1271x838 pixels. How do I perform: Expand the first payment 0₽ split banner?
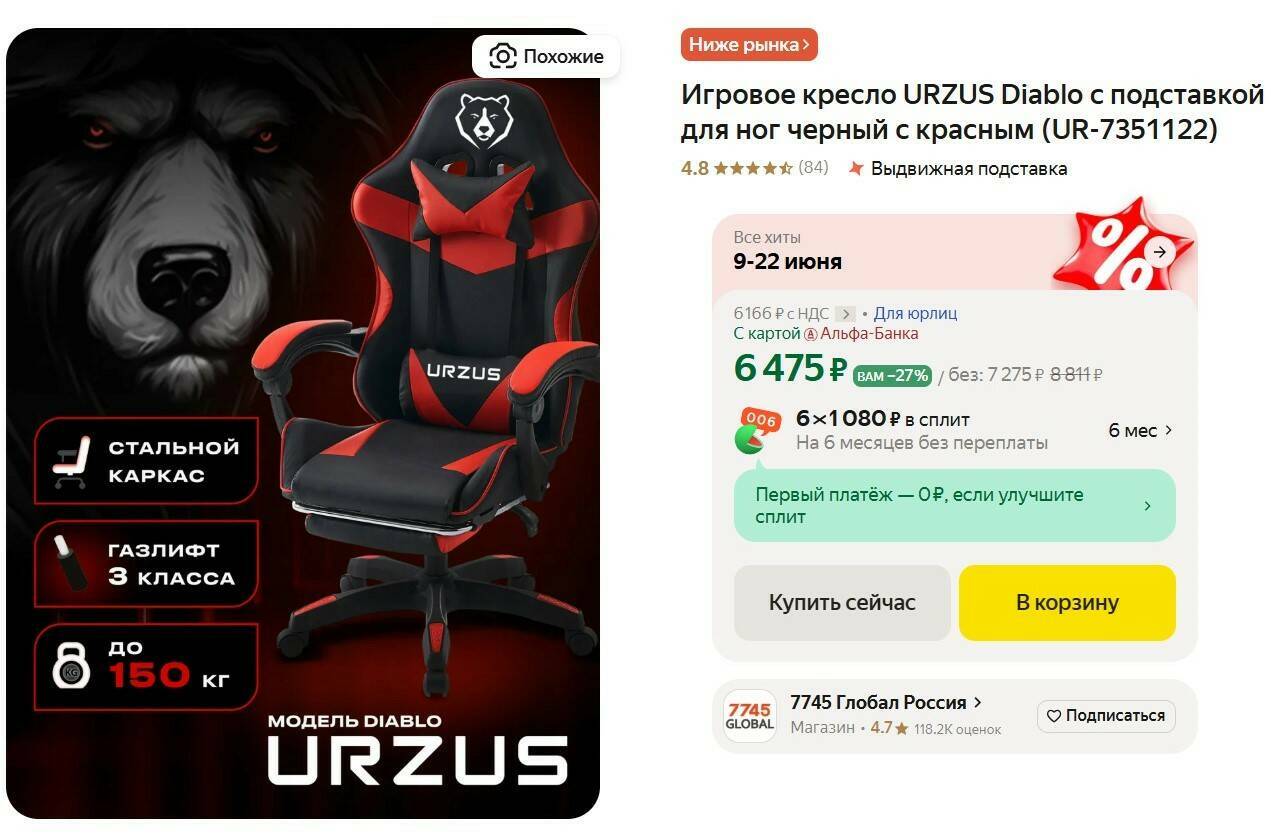coord(954,506)
